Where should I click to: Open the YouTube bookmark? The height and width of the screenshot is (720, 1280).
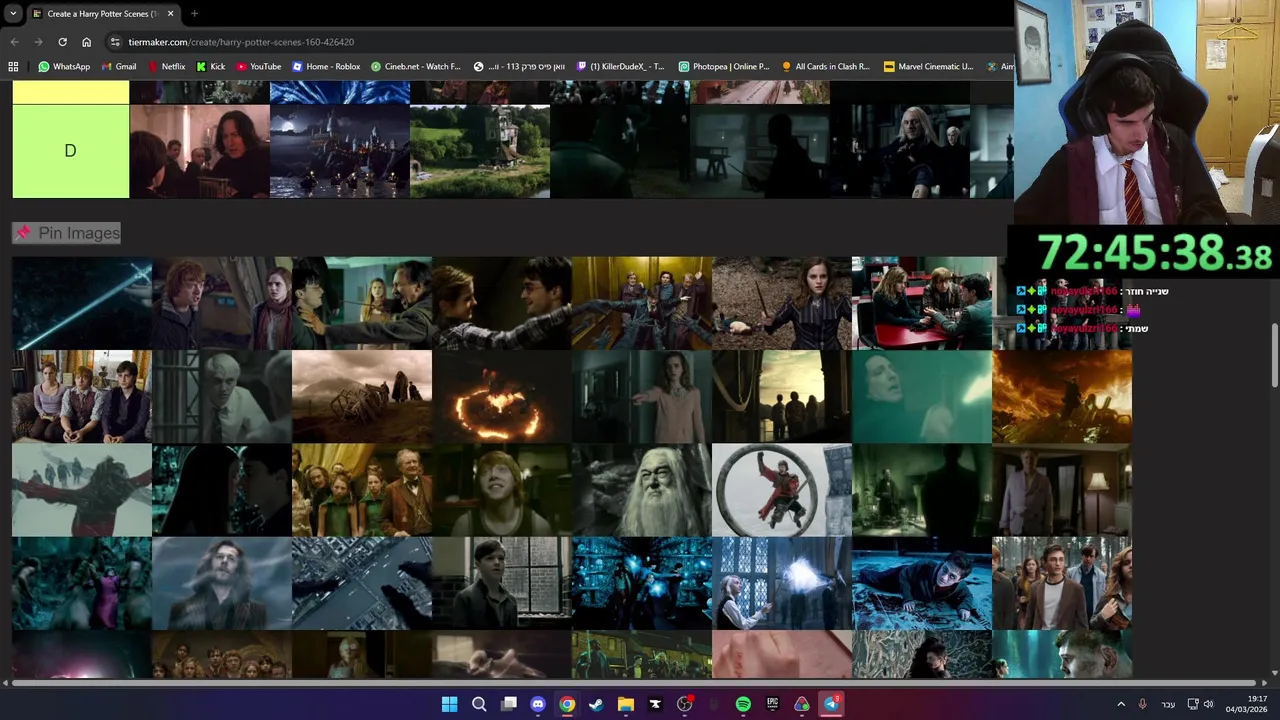(259, 67)
